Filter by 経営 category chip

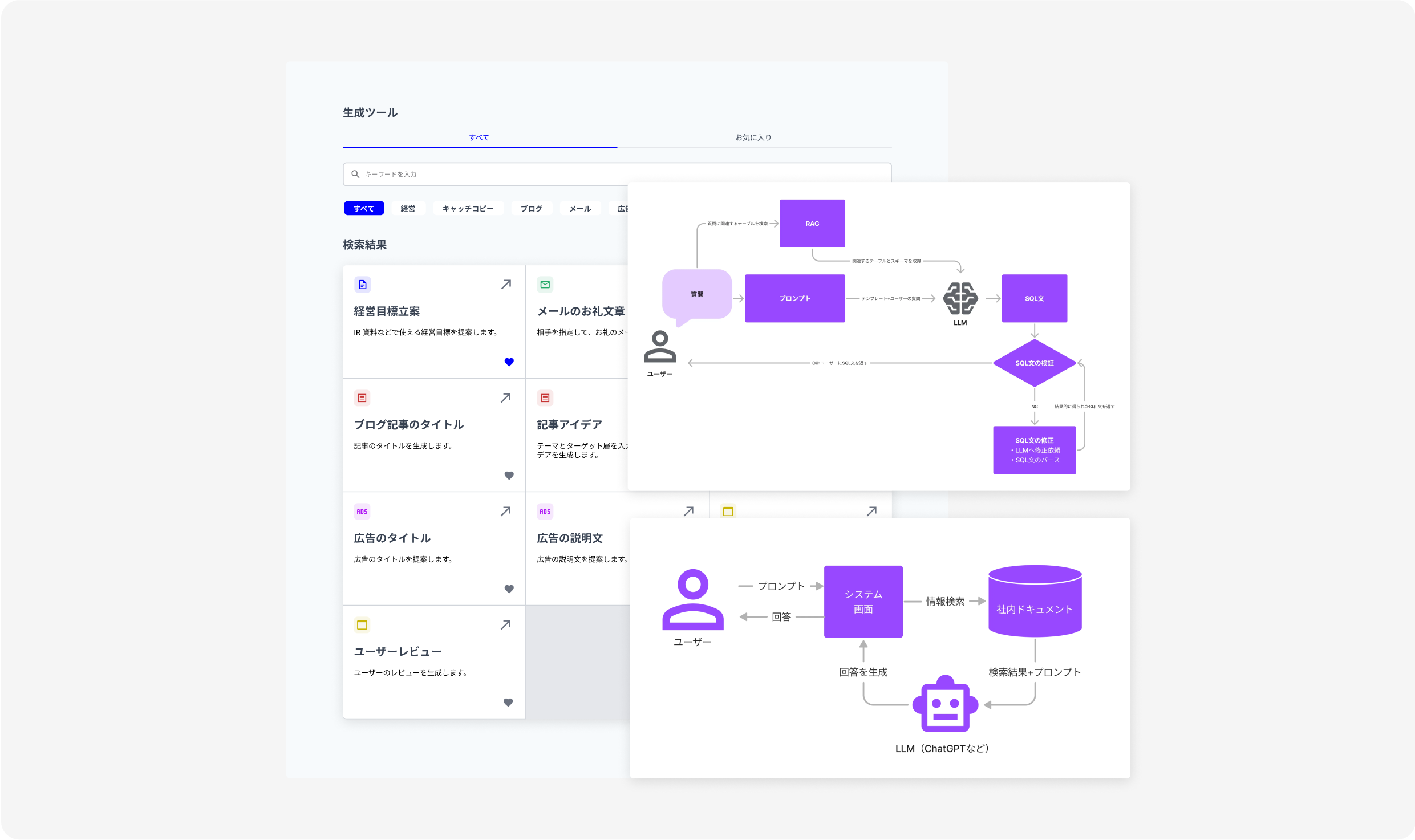point(408,209)
